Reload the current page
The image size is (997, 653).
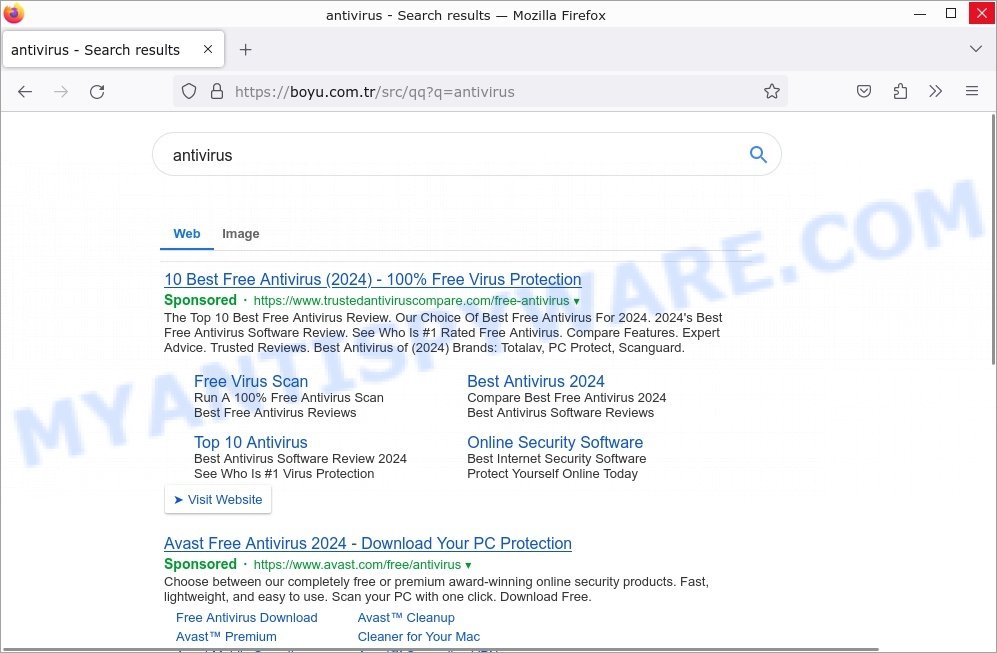click(x=97, y=92)
